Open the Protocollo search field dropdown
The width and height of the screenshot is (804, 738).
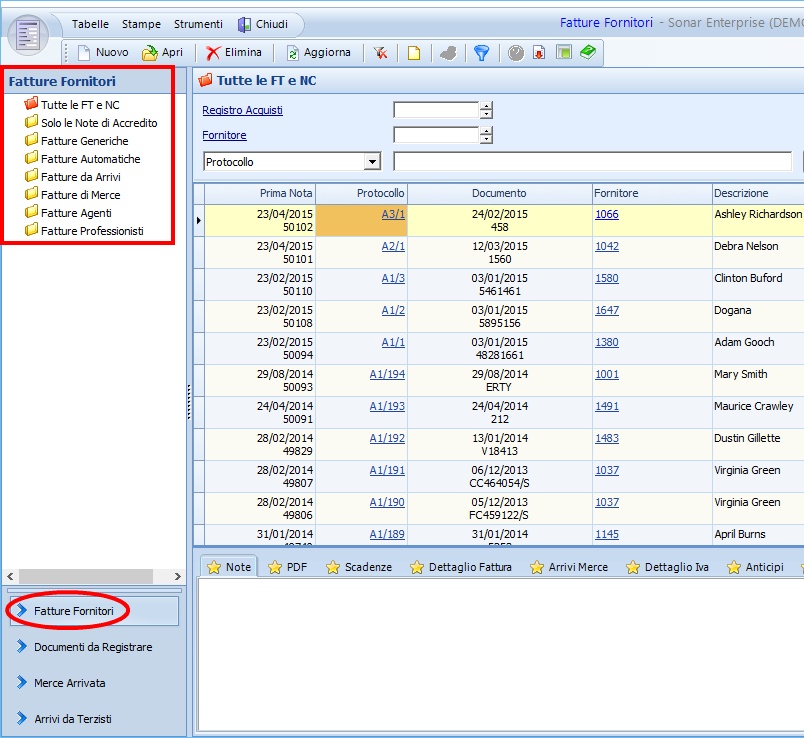[x=373, y=162]
